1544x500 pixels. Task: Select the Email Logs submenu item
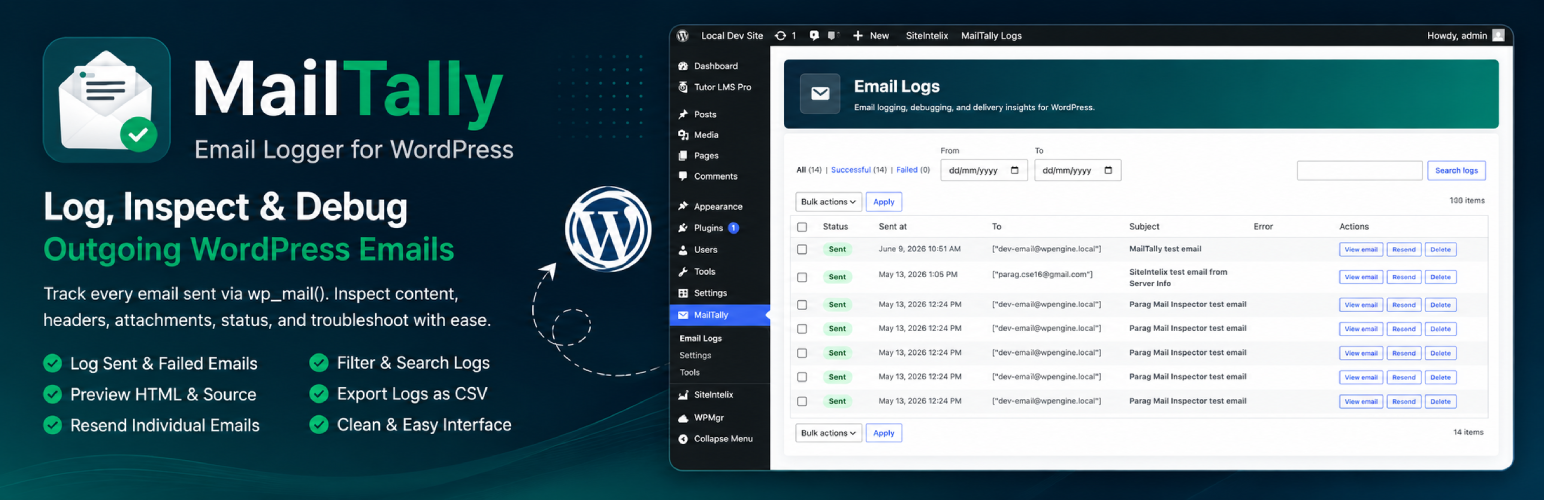(700, 338)
